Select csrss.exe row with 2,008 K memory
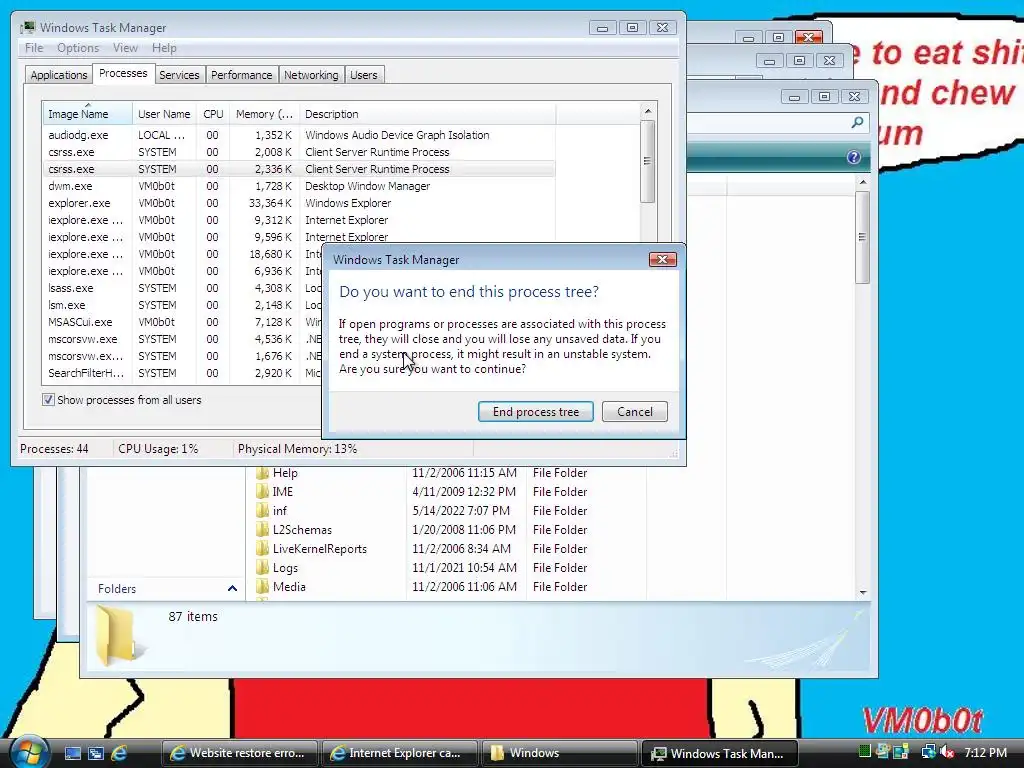 point(299,152)
